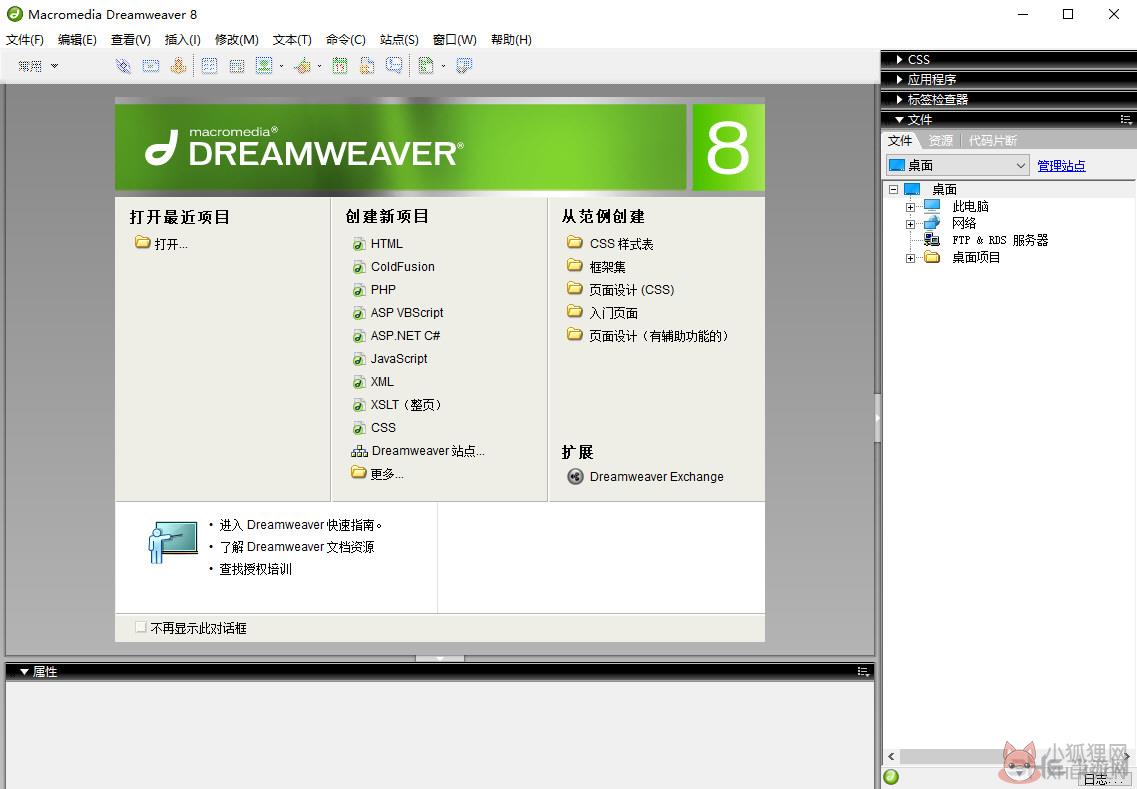Open the Media icon dropdown arrow
Screen dimensions: 1137x789
(319, 67)
